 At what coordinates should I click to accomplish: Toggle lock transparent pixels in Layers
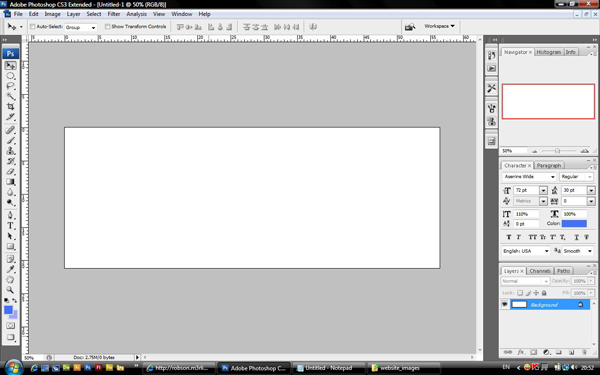click(x=520, y=293)
